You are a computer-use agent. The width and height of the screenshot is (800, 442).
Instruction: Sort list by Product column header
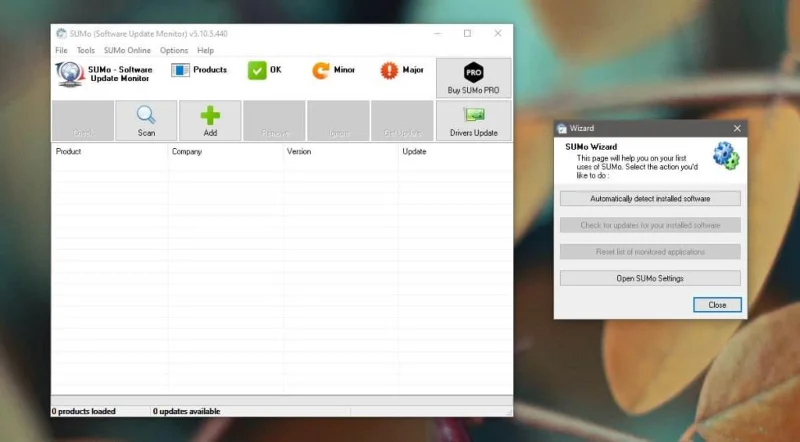(110, 152)
